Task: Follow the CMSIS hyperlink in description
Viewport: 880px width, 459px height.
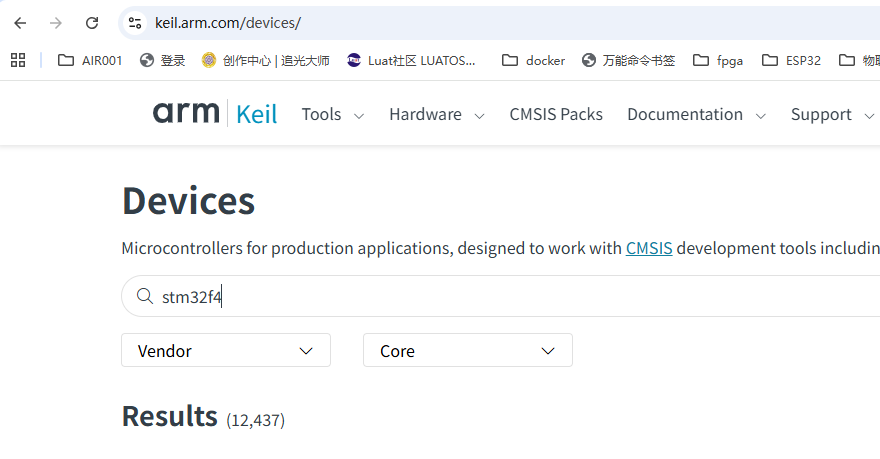Action: click(x=649, y=248)
